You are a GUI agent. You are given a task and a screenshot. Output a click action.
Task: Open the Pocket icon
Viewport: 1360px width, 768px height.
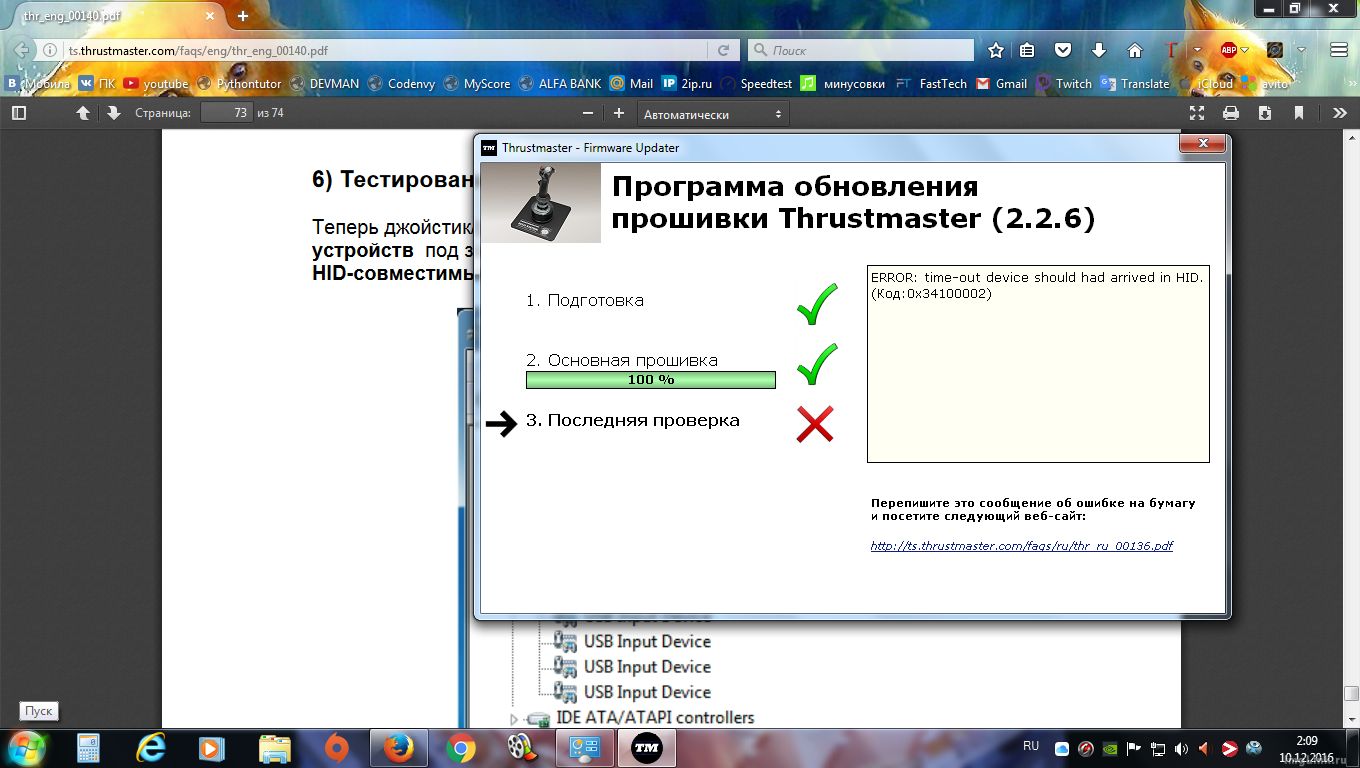1064,50
